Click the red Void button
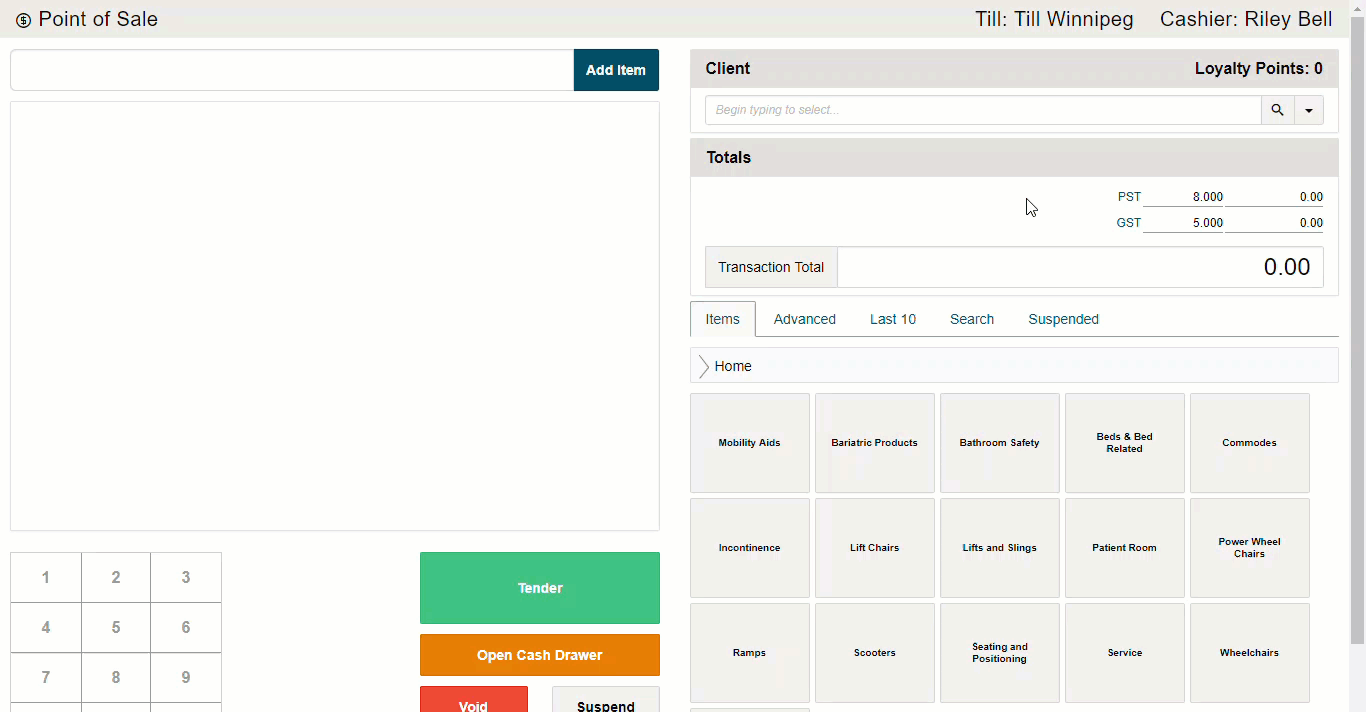Image resolution: width=1366 pixels, height=712 pixels. tap(474, 699)
